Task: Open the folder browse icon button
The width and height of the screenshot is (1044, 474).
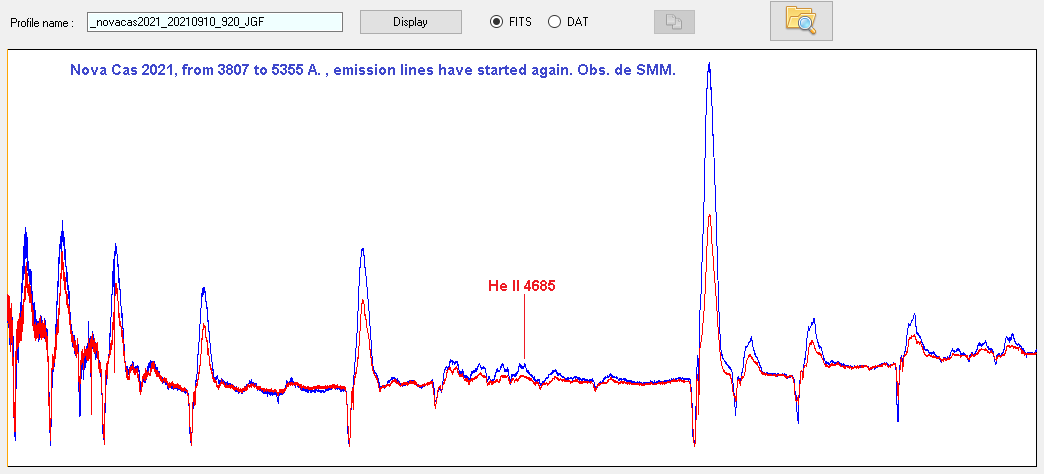Action: (x=801, y=21)
